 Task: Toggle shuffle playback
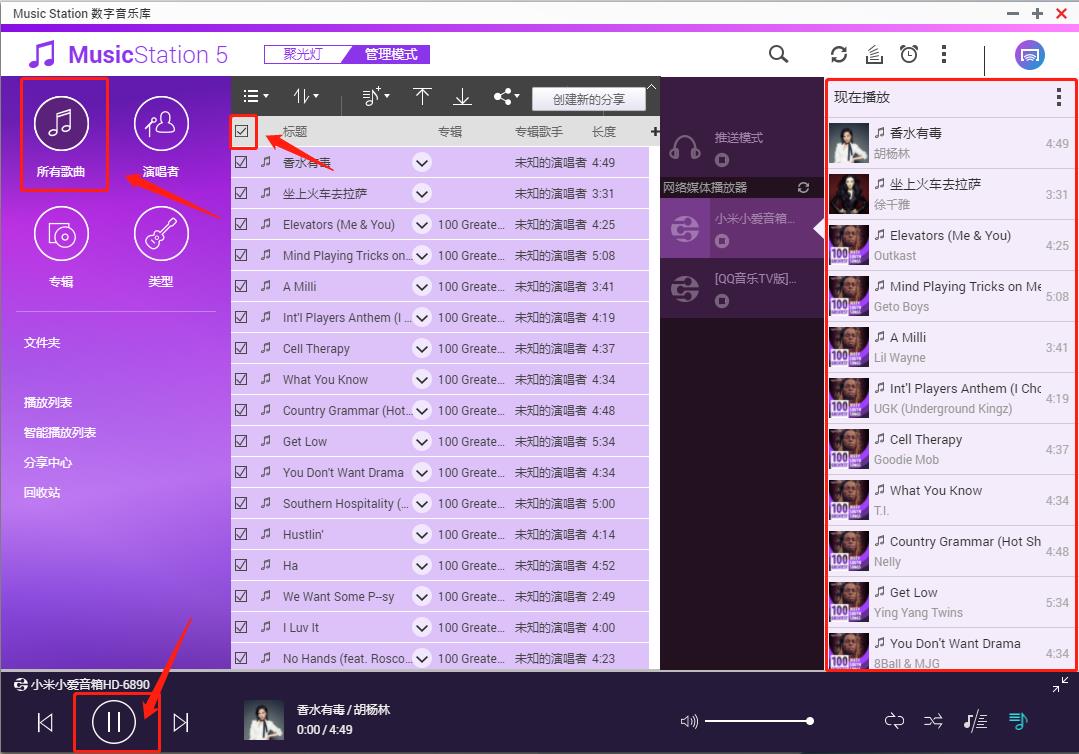[933, 721]
